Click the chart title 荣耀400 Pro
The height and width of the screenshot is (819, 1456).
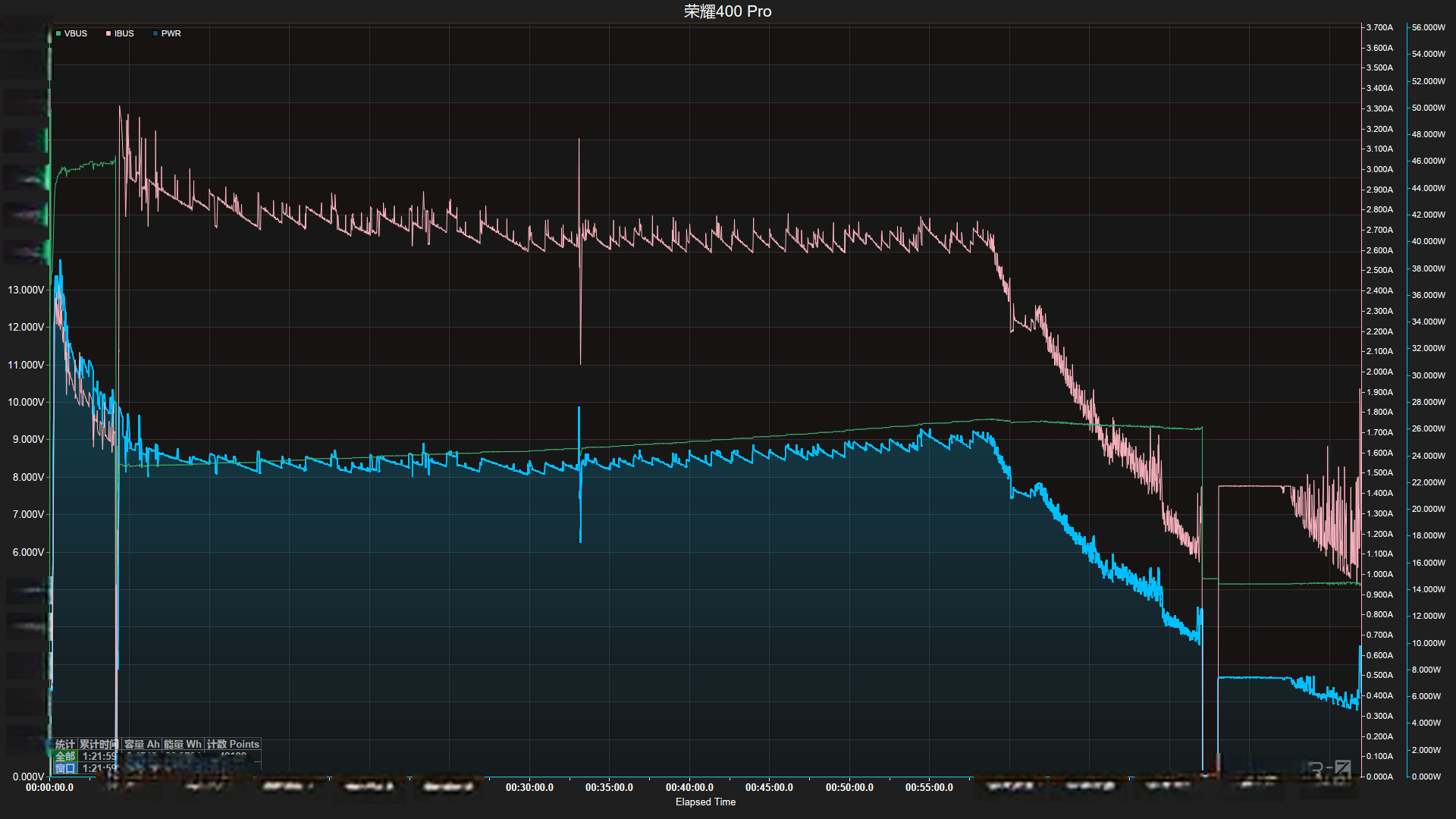tap(727, 11)
